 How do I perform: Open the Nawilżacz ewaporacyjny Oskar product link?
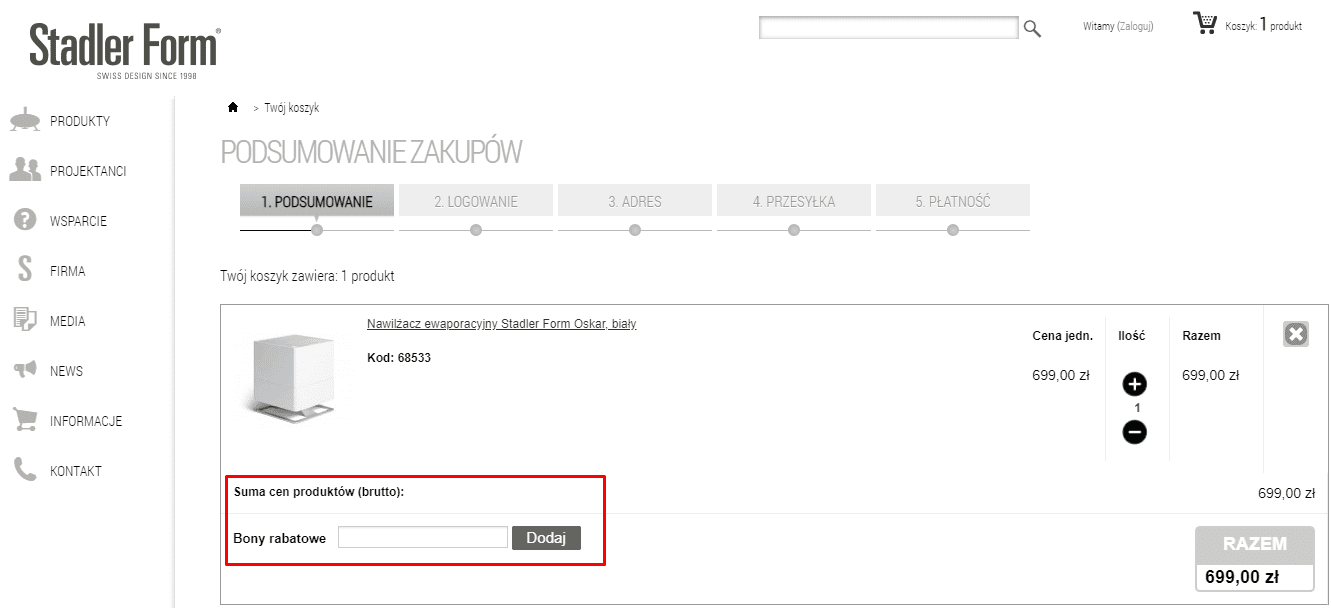pos(501,324)
